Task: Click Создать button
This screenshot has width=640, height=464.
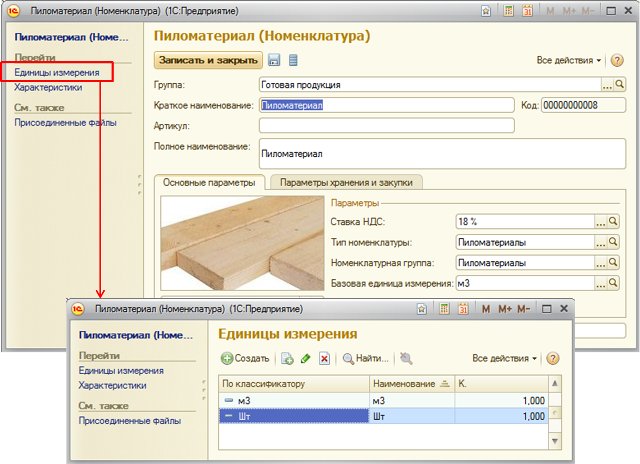Action: coord(245,358)
